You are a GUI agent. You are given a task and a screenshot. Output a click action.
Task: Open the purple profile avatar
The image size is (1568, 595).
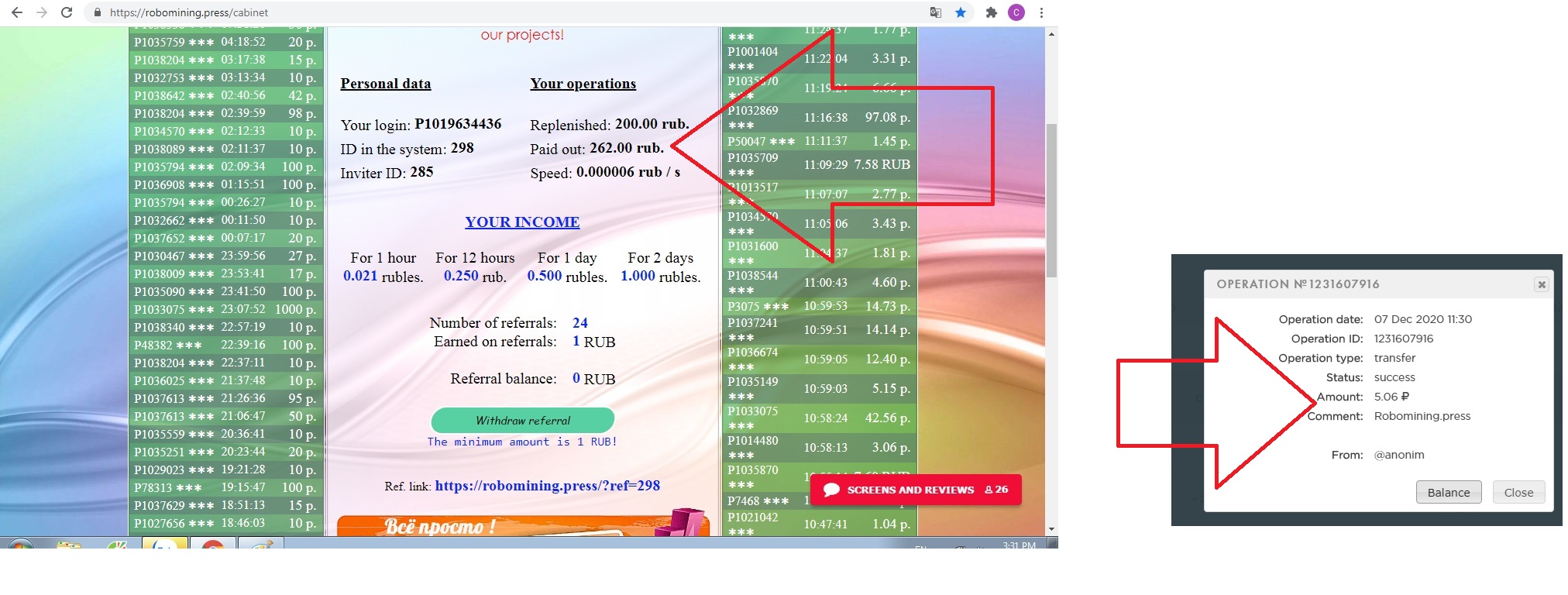pyautogui.click(x=1016, y=12)
